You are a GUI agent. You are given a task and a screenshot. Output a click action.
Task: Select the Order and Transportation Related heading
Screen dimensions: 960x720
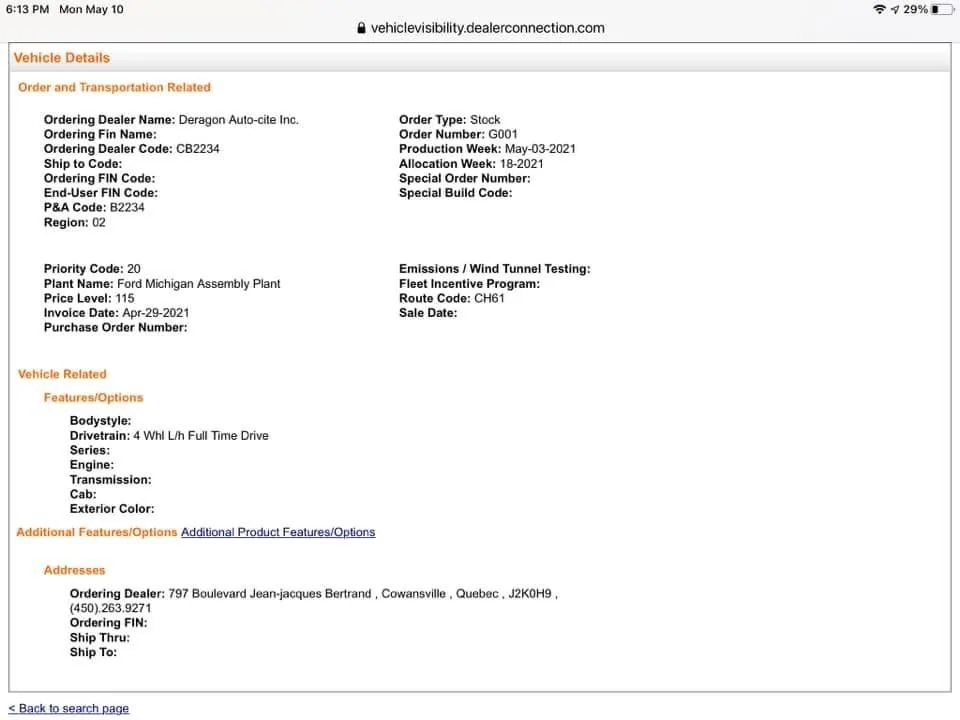(114, 88)
